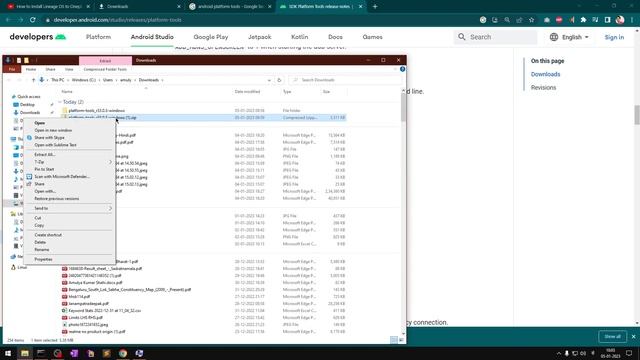Sort by the Type column header
Screen dimensions: 640x360
click(287, 92)
